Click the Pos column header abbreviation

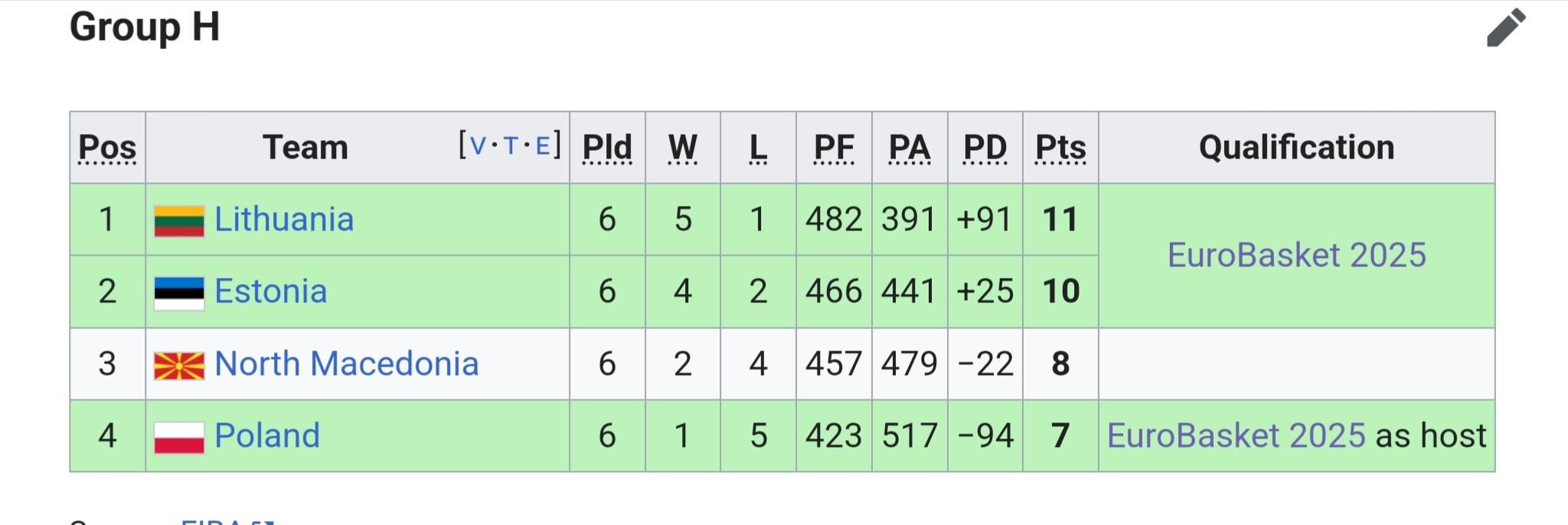pos(107,148)
